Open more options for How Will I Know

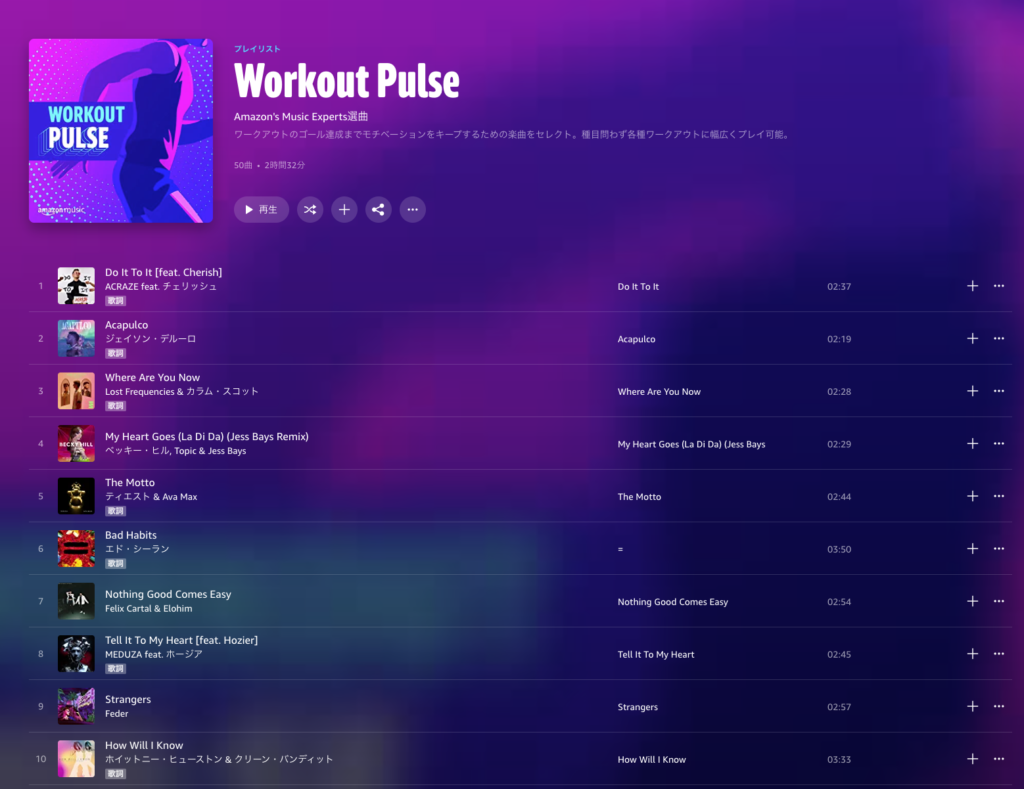(999, 759)
